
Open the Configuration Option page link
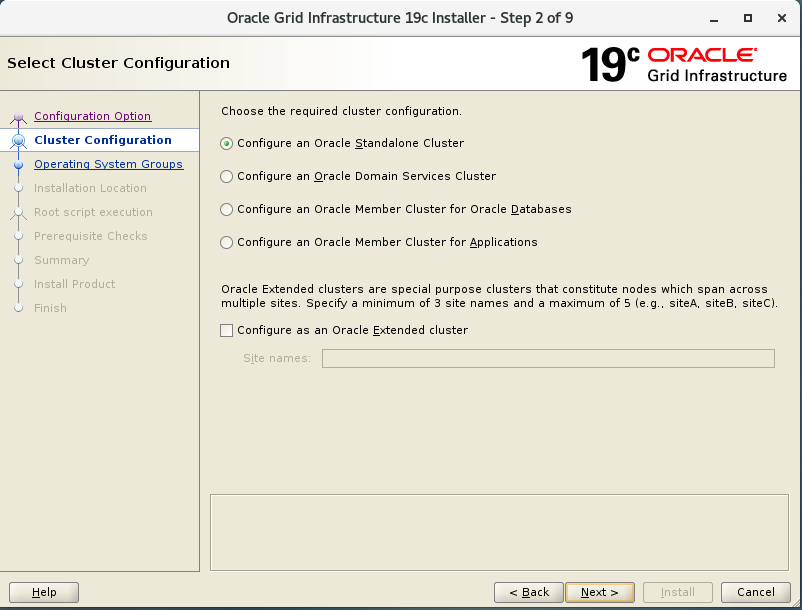(91, 116)
